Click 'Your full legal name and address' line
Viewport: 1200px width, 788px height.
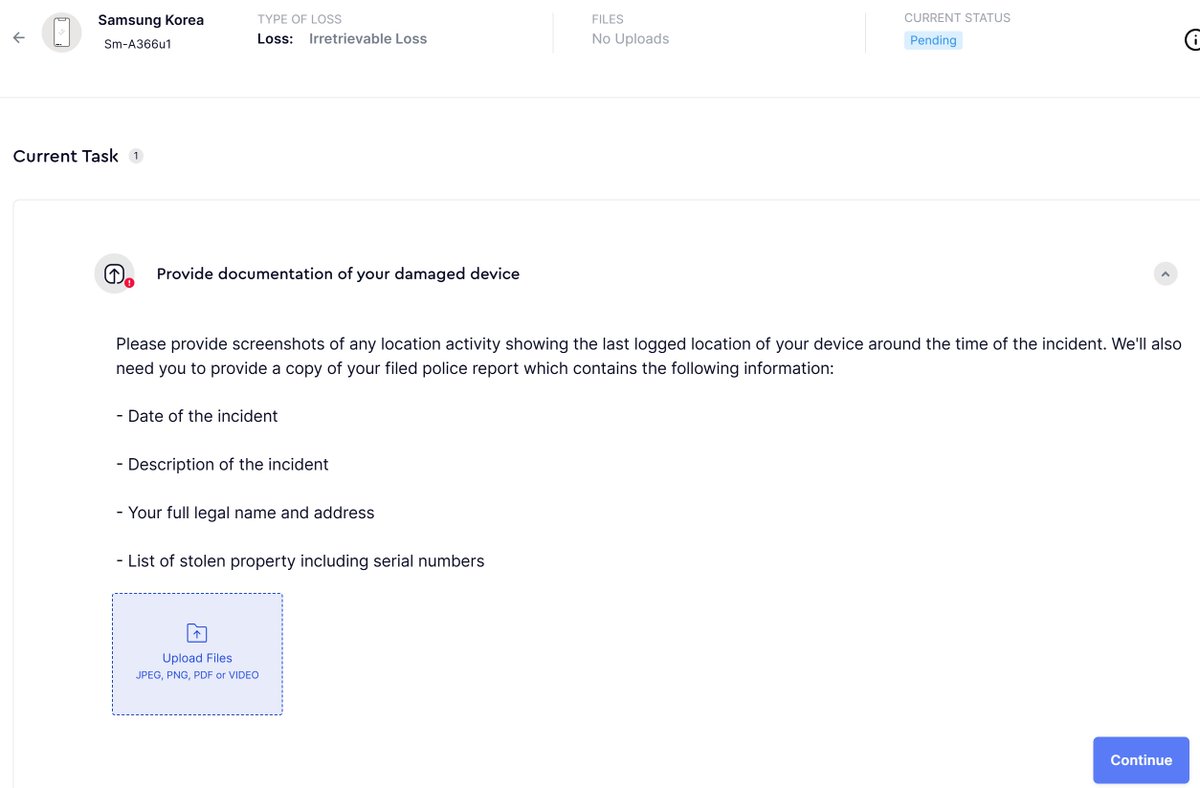click(x=245, y=513)
